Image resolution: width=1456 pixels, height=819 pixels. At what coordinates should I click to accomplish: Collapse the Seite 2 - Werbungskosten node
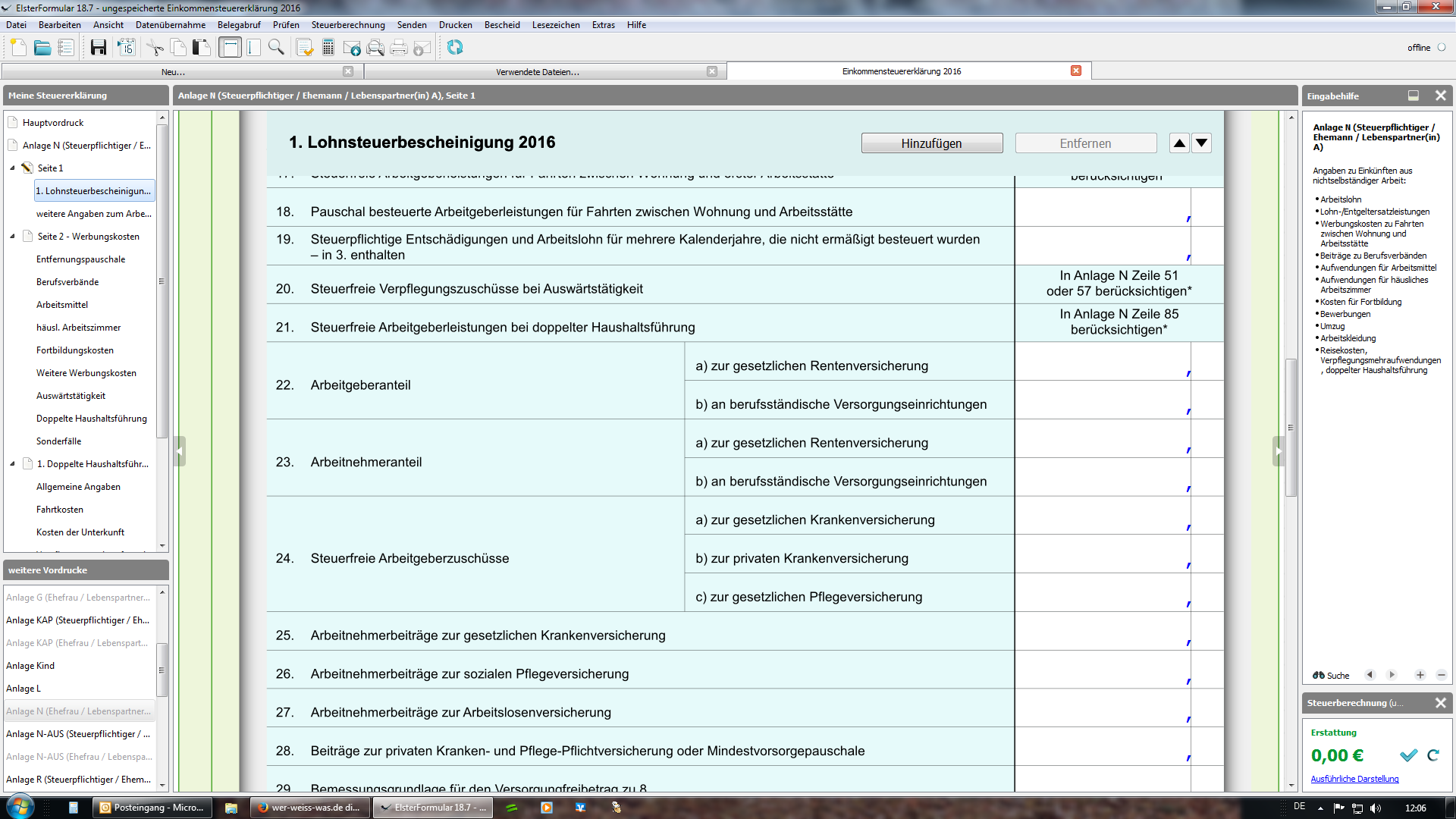[12, 237]
